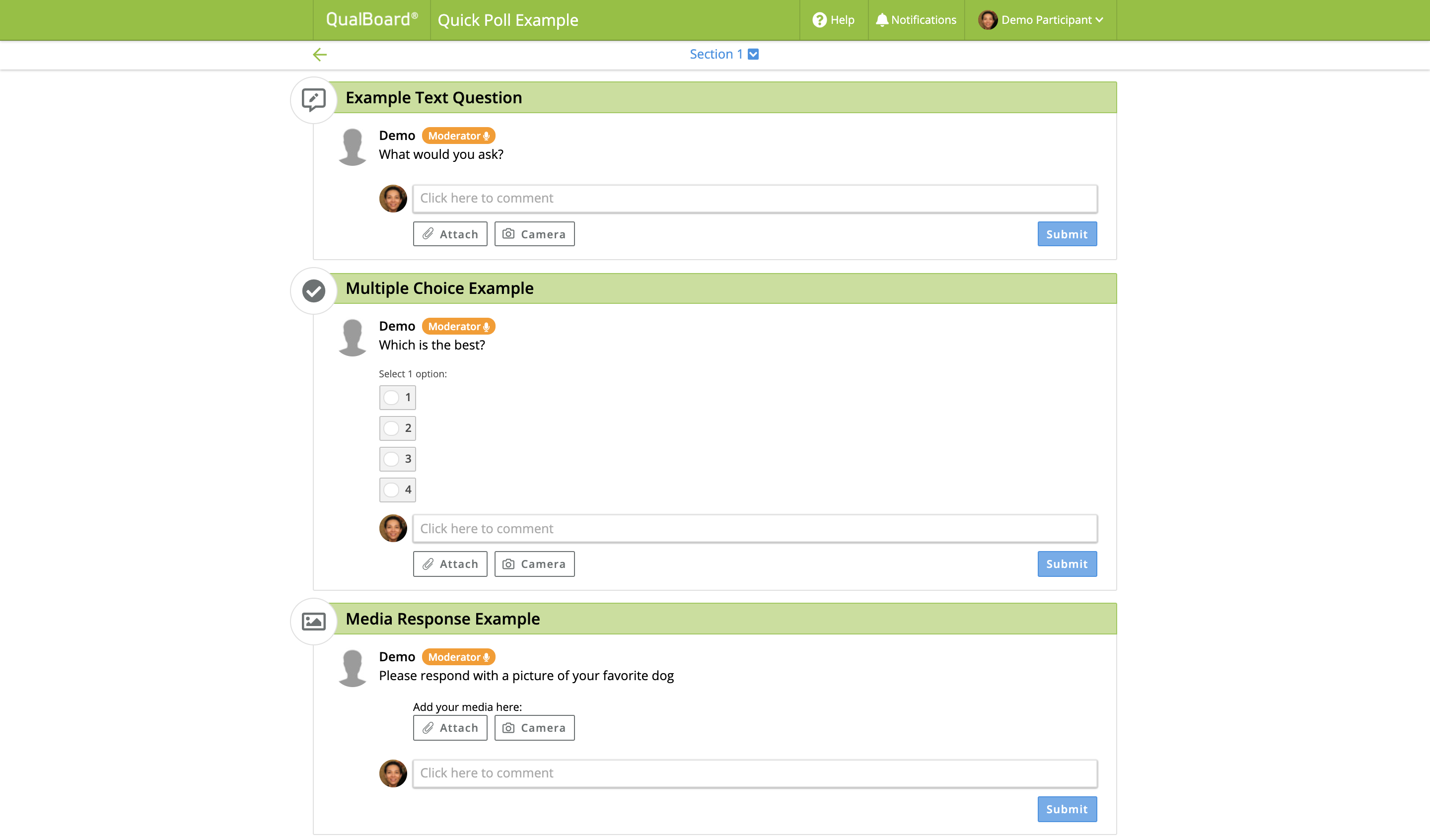
Task: Click Camera button under Example Text Question
Action: click(534, 234)
